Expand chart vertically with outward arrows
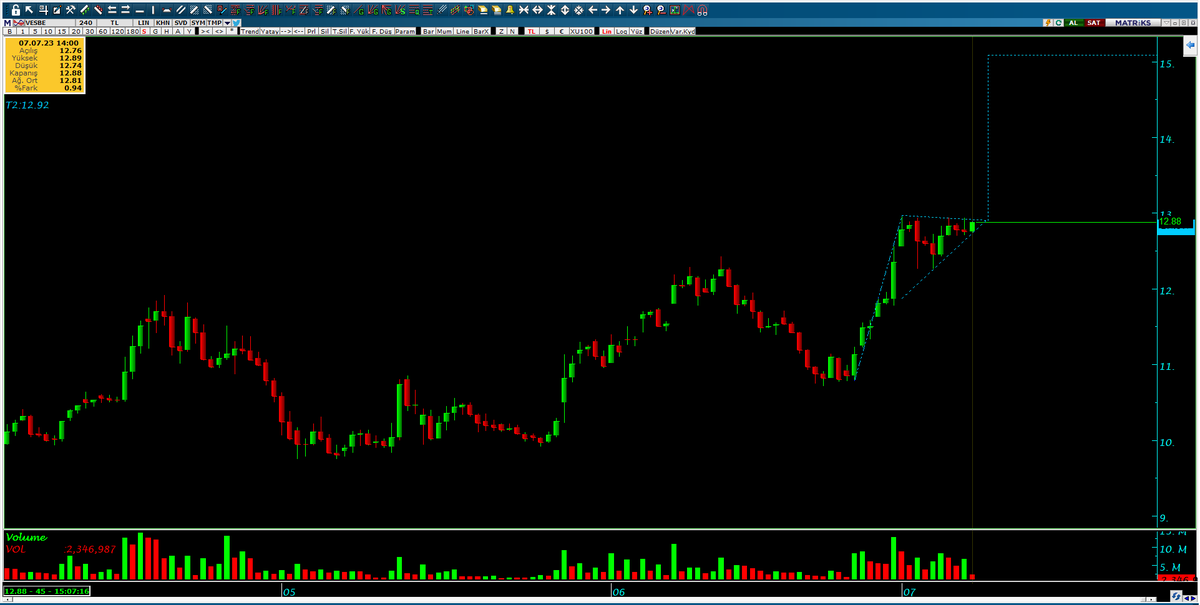The image size is (1200, 605). (565, 10)
